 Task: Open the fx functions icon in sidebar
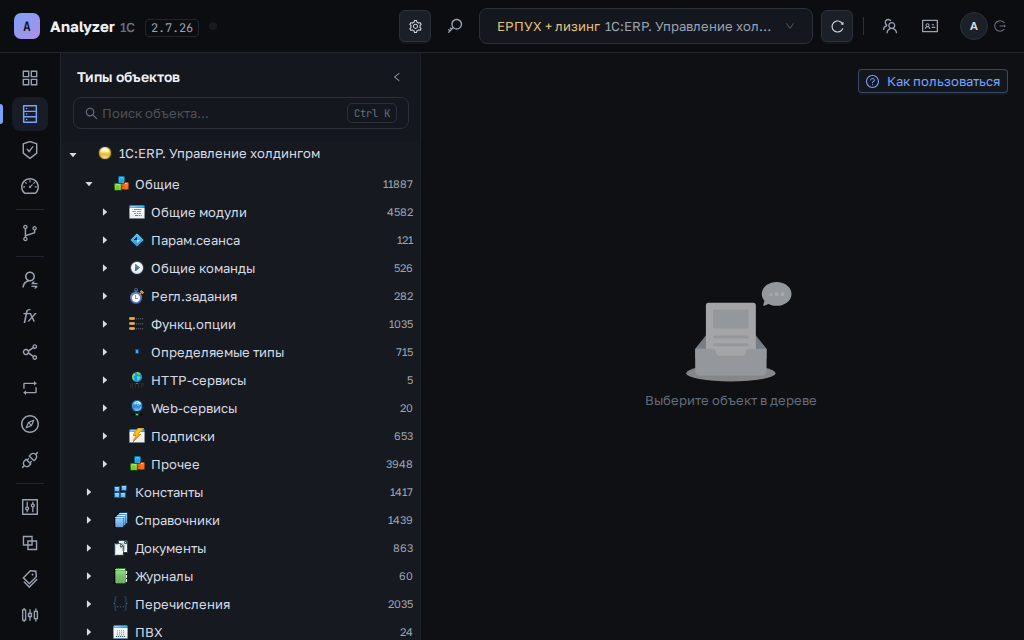point(30,316)
